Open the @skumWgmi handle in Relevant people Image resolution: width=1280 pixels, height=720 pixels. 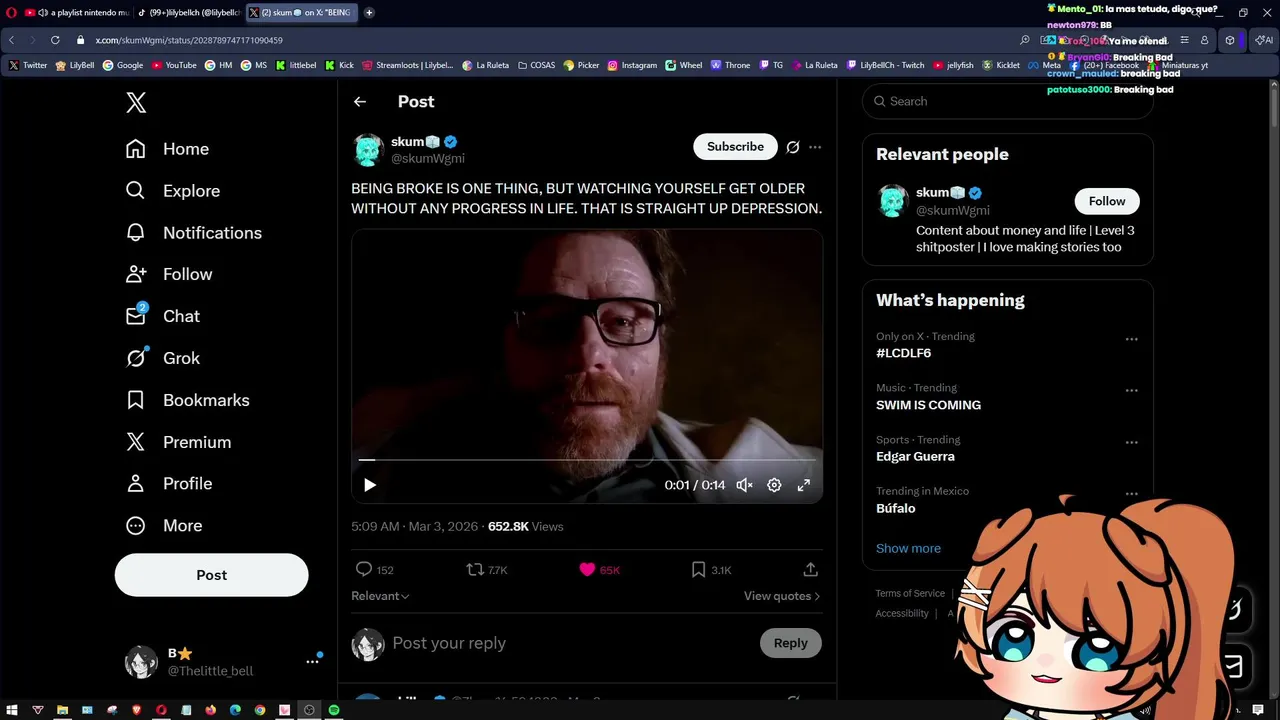pyautogui.click(x=953, y=210)
